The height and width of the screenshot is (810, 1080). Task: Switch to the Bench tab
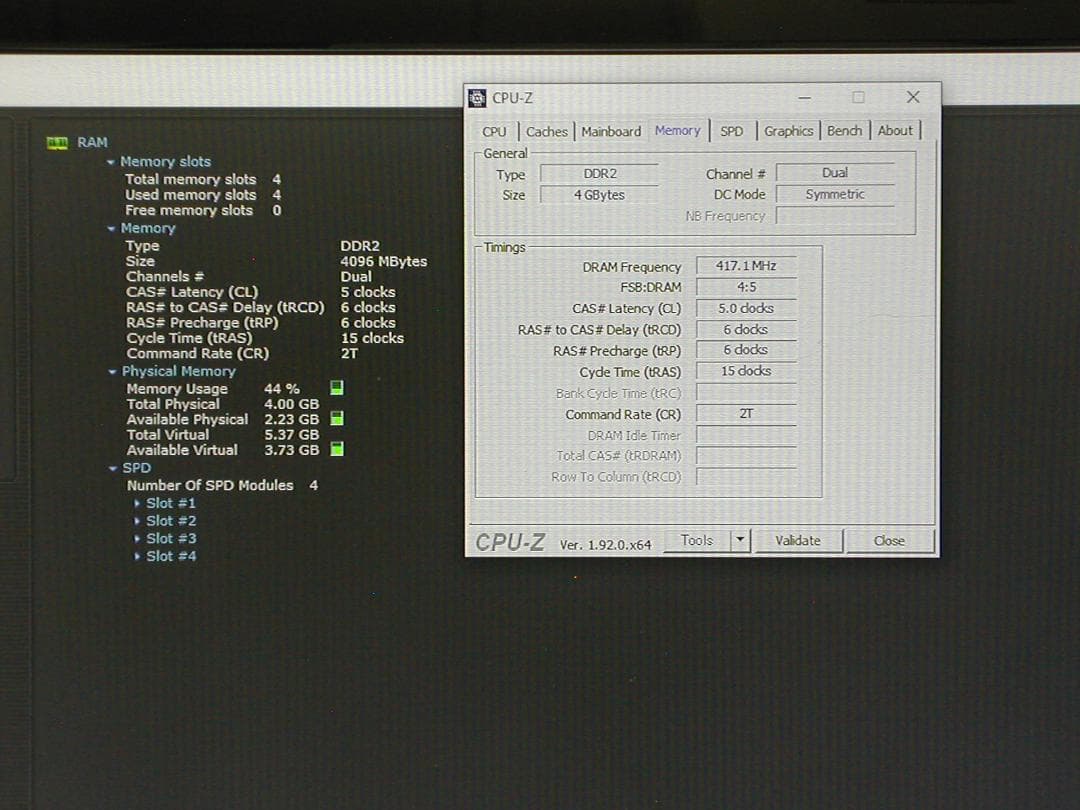(x=845, y=131)
